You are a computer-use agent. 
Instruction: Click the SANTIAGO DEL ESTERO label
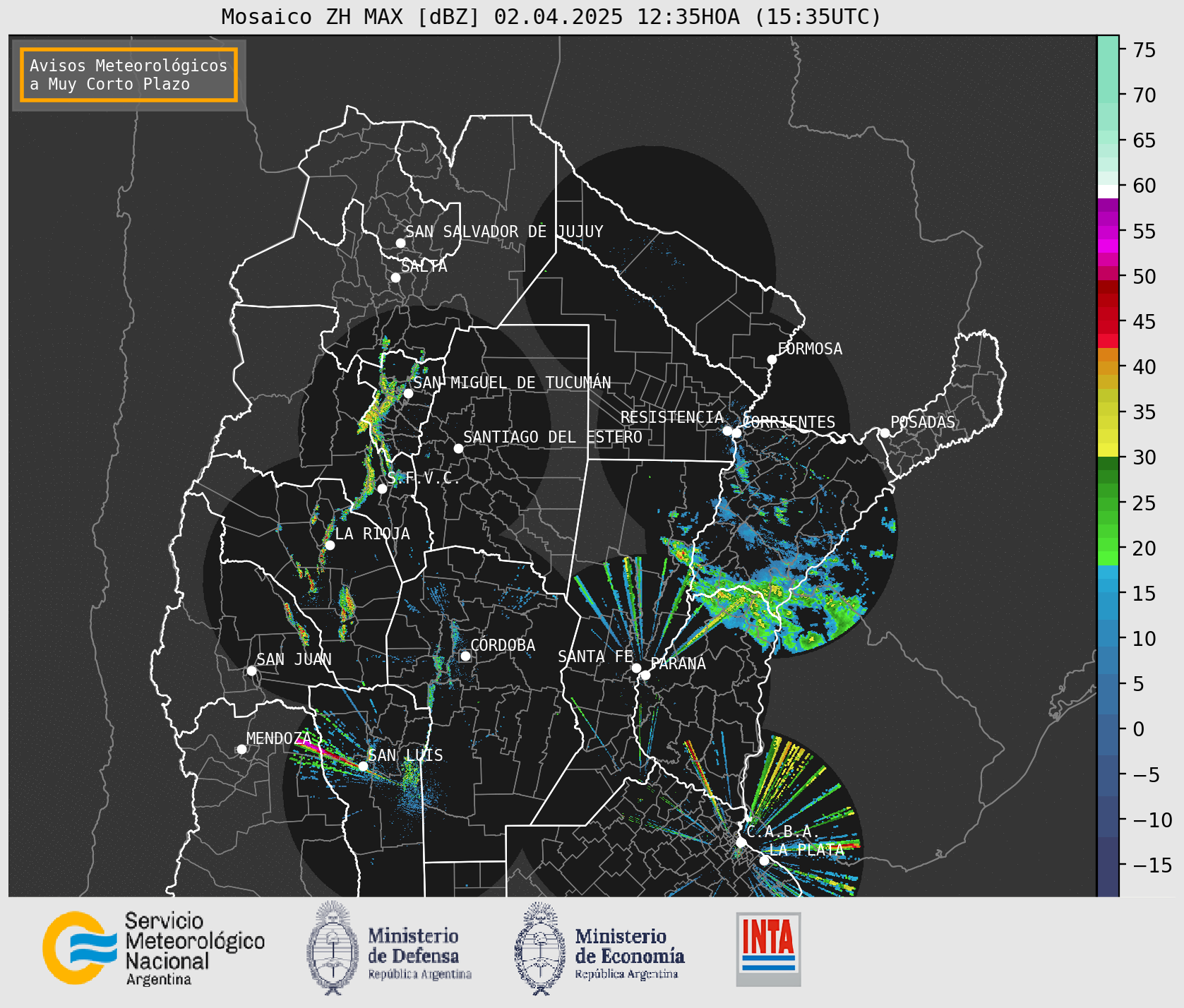[553, 437]
